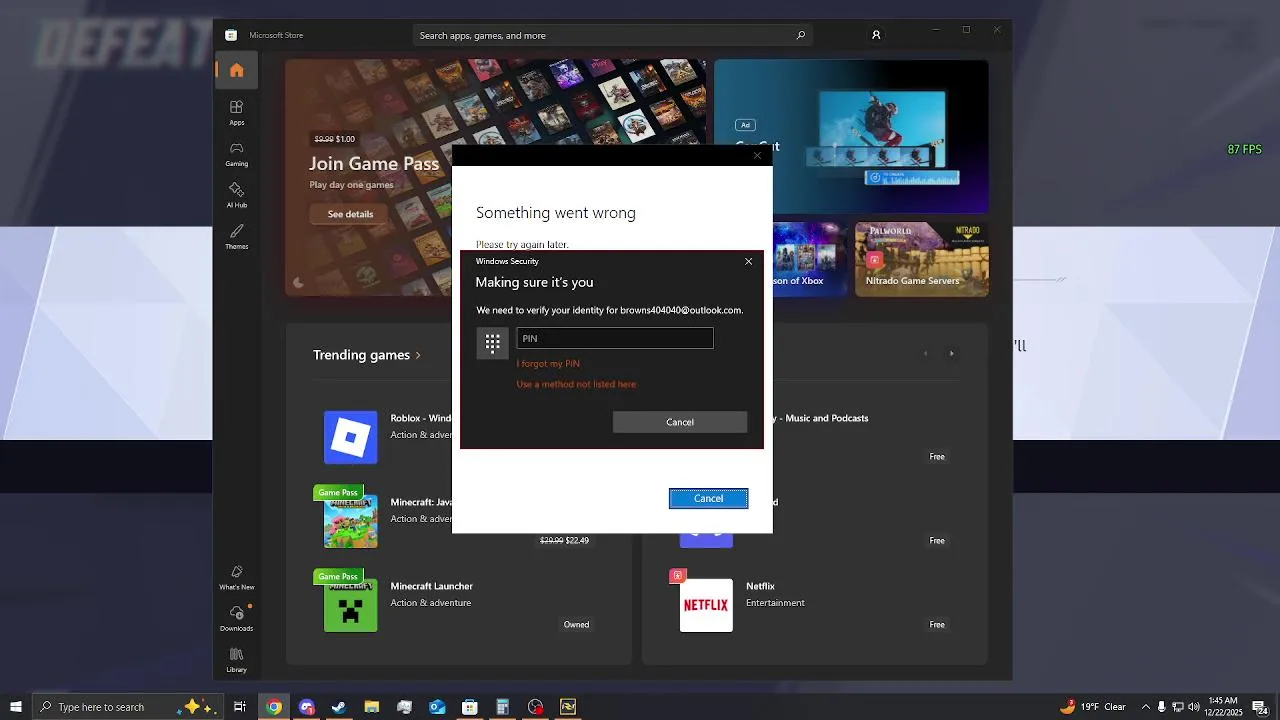Open Chrome from the taskbar
1280x720 pixels.
pos(274,707)
